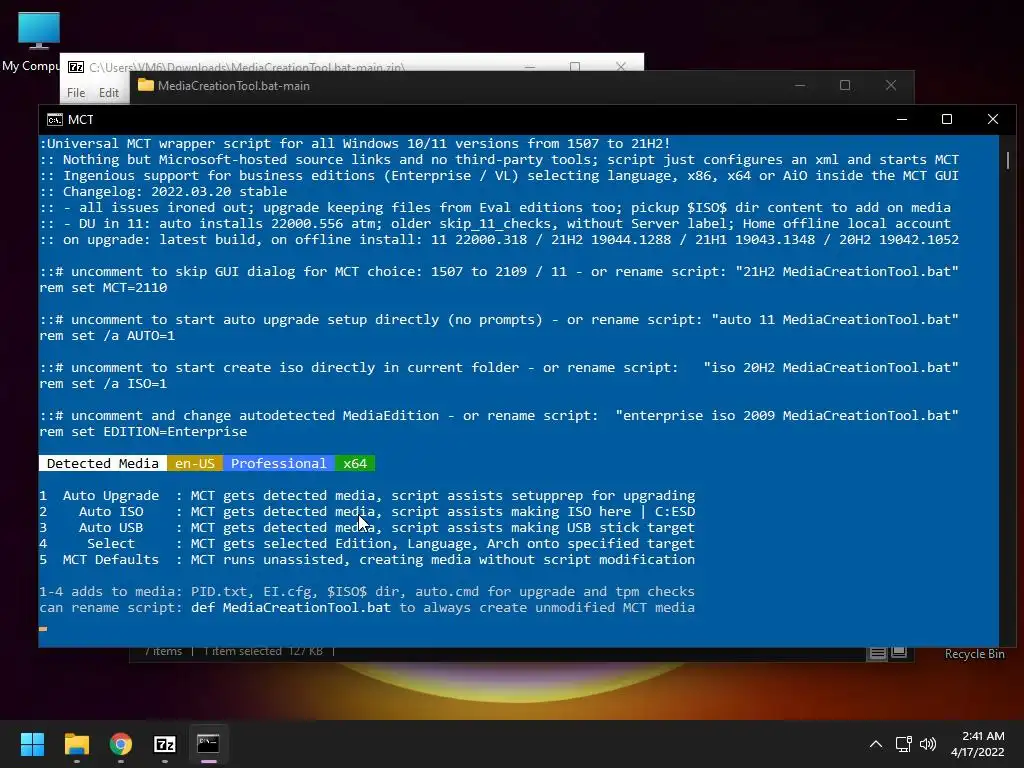Click the rem set MCT=2110 line
Image resolution: width=1024 pixels, height=768 pixels.
click(x=103, y=287)
